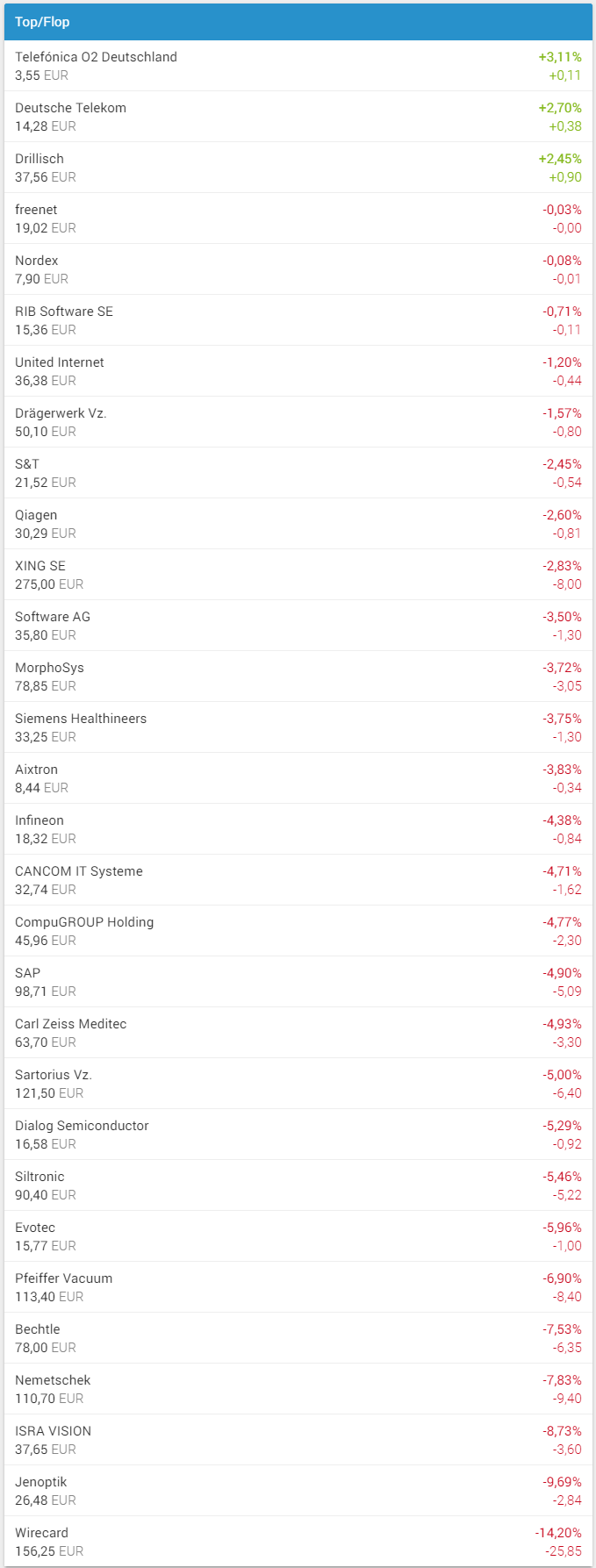Viewport: 596px width, 1568px height.
Task: Open Software AG details
Action: [x=53, y=617]
